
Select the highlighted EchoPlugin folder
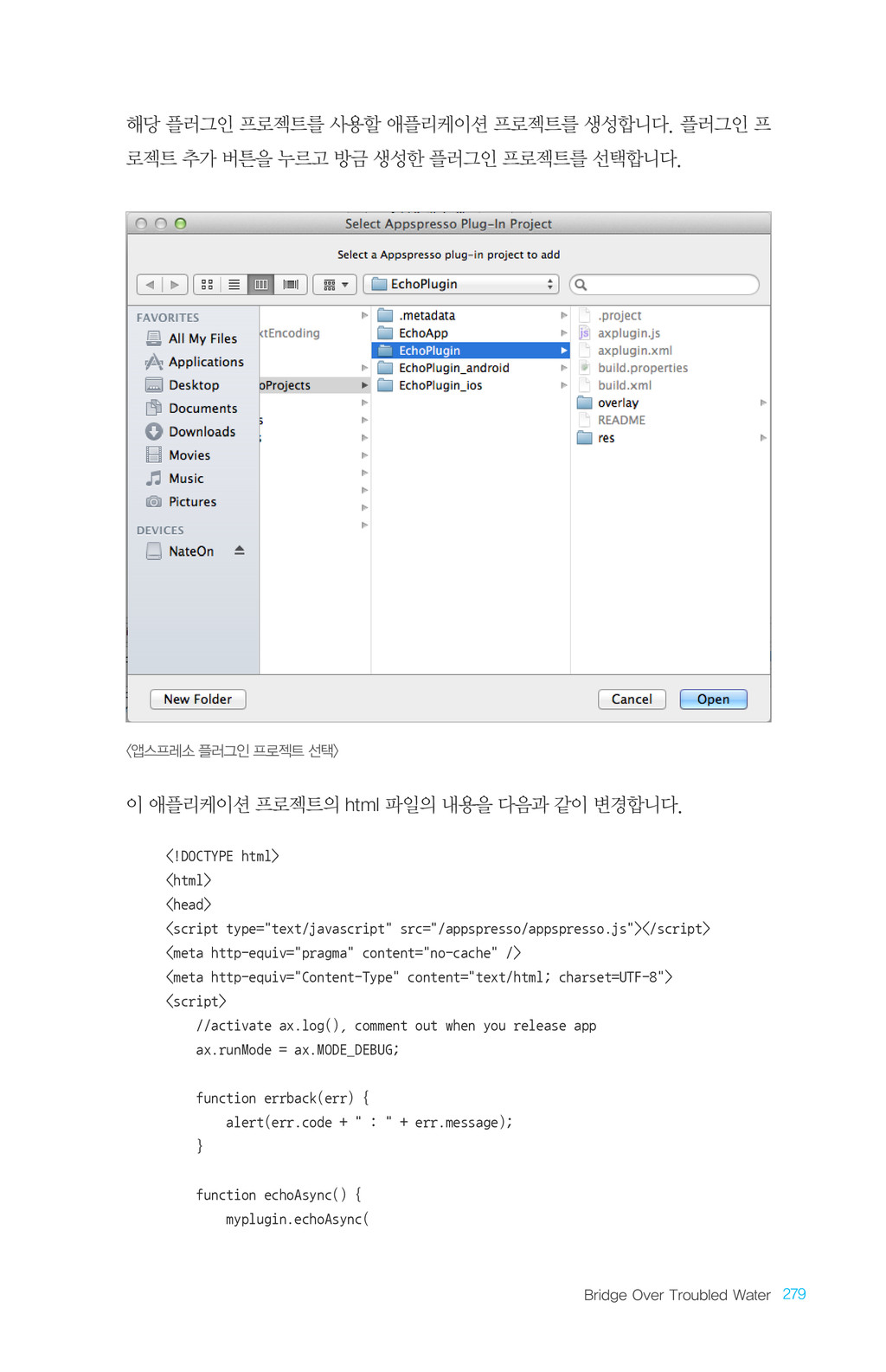pyautogui.click(x=471, y=351)
